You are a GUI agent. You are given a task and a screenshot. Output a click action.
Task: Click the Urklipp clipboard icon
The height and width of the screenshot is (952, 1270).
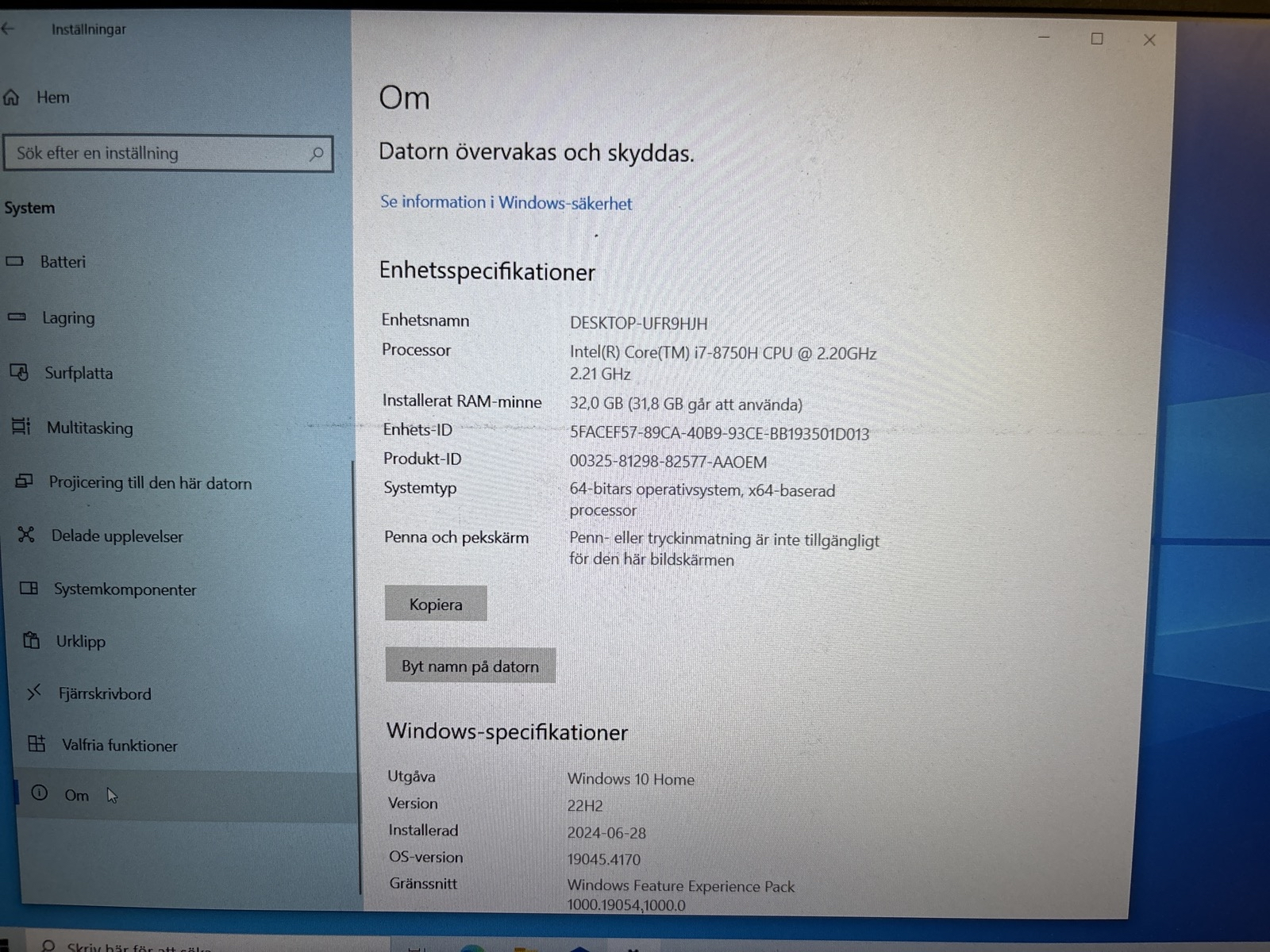pos(31,640)
